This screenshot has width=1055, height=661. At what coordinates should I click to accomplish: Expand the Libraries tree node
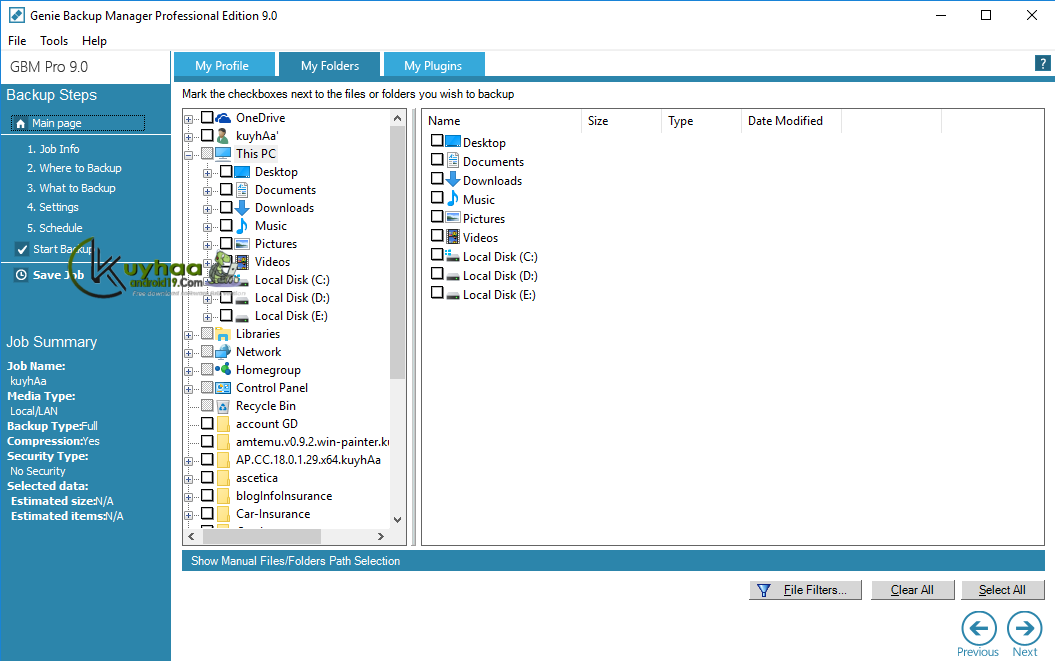[188, 335]
